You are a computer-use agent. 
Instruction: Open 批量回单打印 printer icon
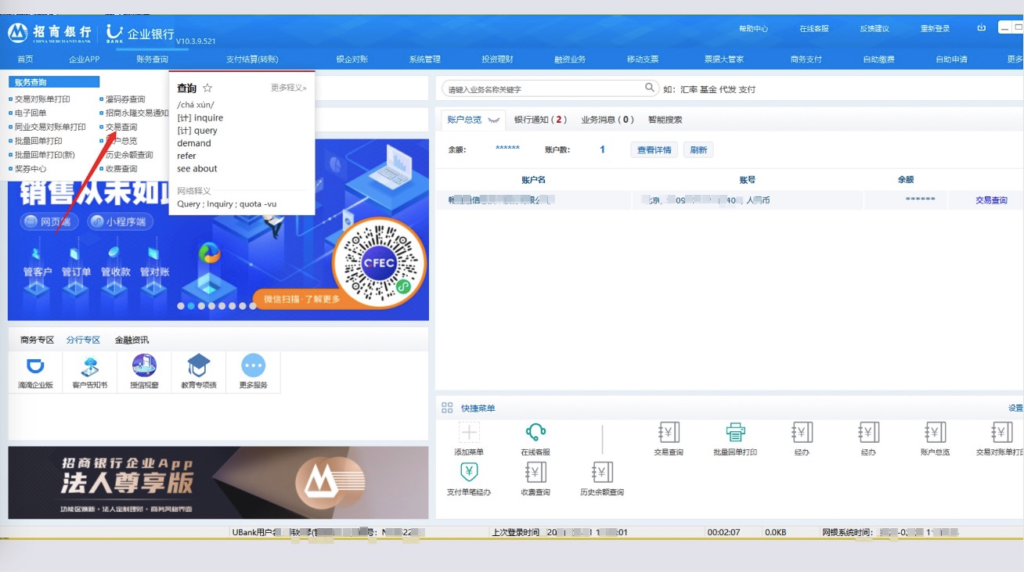click(x=735, y=432)
